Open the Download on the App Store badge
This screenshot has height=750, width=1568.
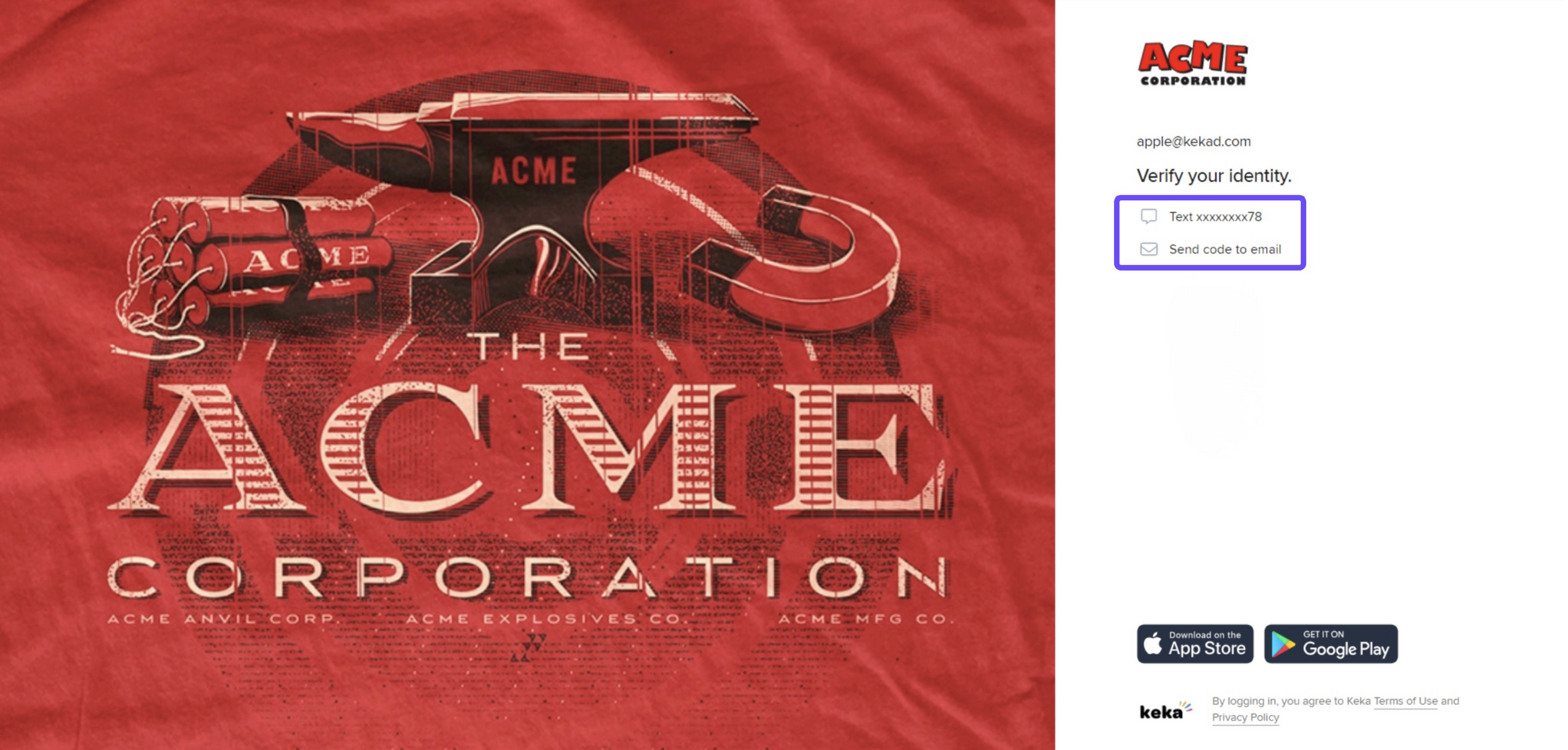tap(1195, 643)
